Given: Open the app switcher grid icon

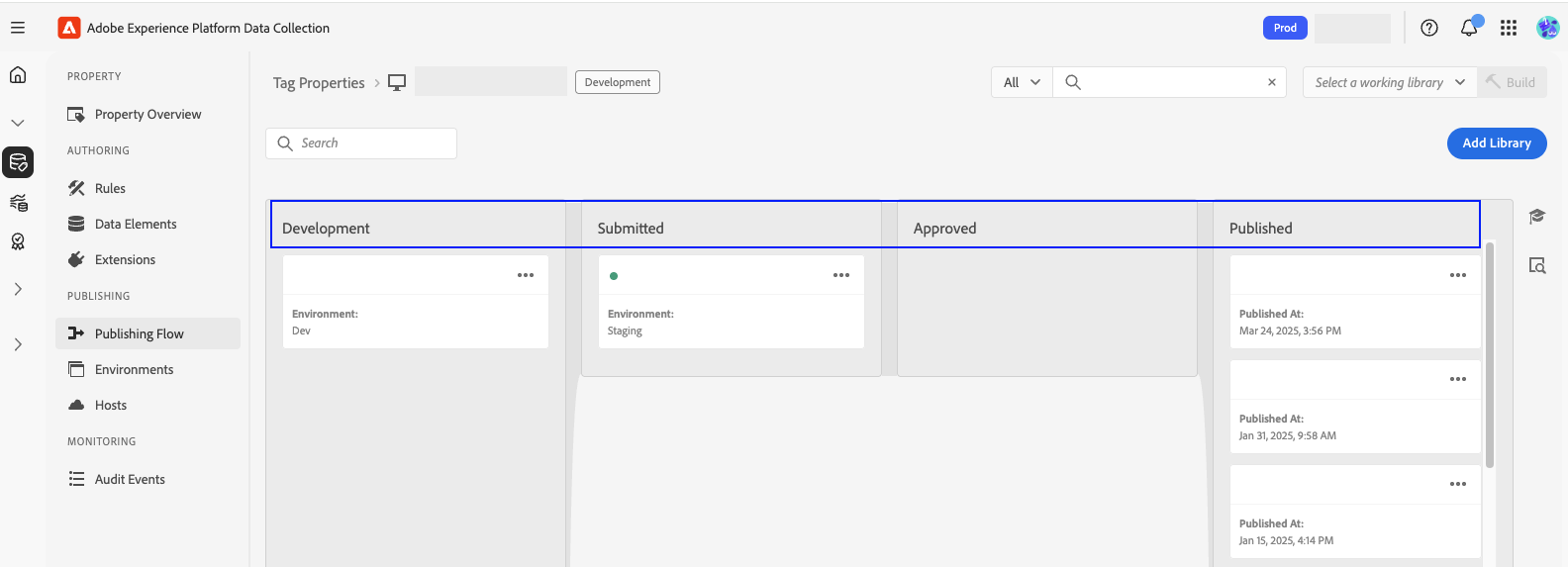Looking at the screenshot, I should click(x=1509, y=28).
